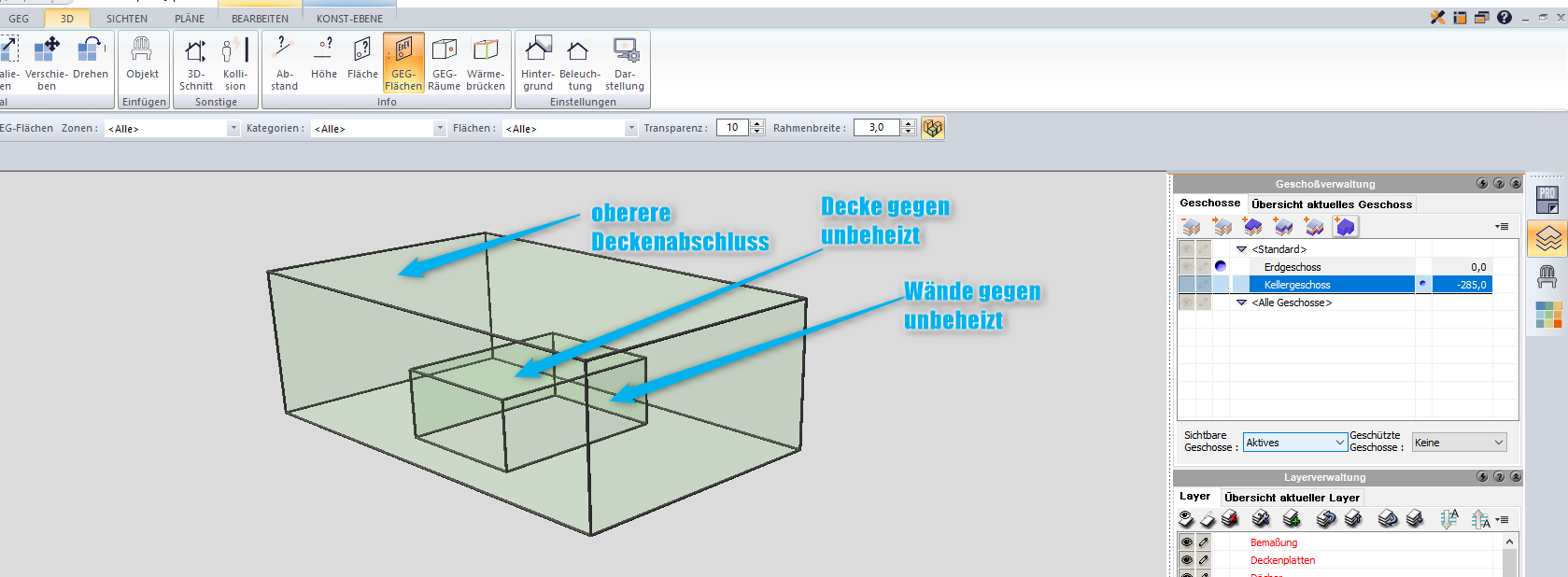Toggle visibility of Deckenplatten layer
This screenshot has width=1568, height=577.
1186,560
